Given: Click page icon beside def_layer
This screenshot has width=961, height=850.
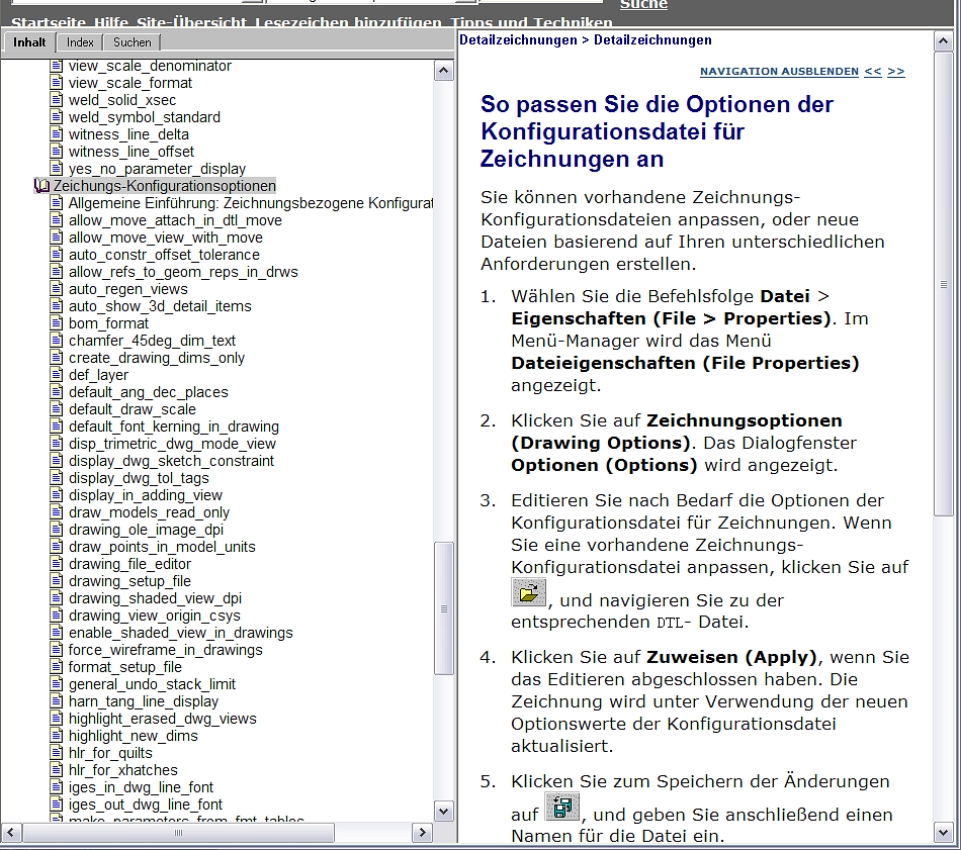Looking at the screenshot, I should click(56, 374).
